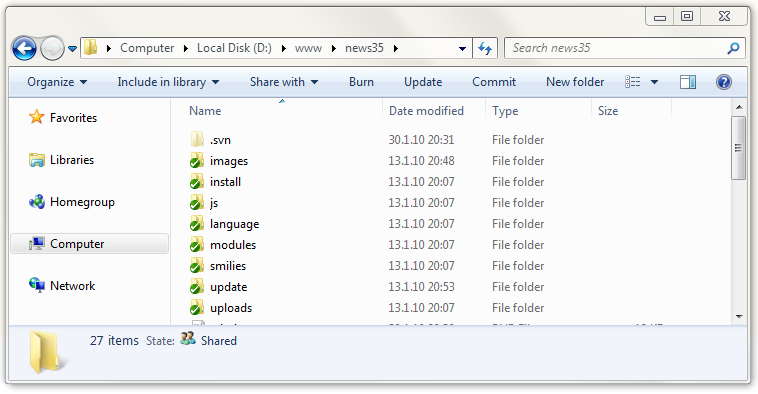
Task: Click date 30.1.10 20:31 of .svn
Action: (421, 140)
